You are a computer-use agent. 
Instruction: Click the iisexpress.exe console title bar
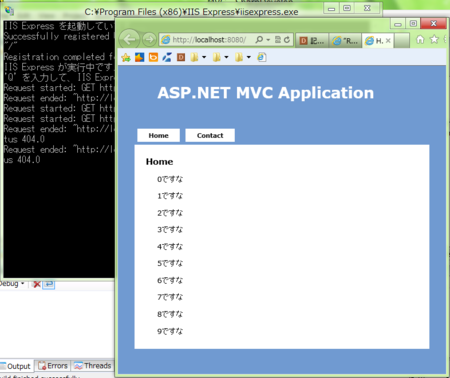click(x=191, y=12)
